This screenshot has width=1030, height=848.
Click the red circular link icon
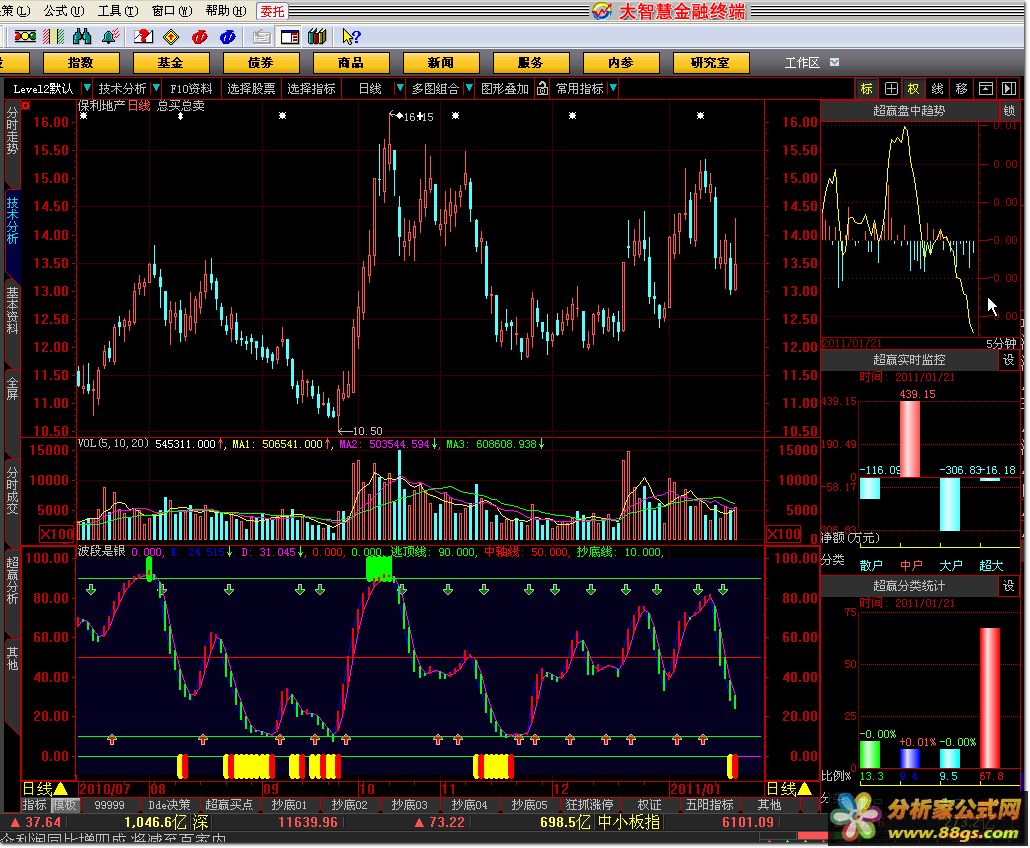tap(200, 37)
